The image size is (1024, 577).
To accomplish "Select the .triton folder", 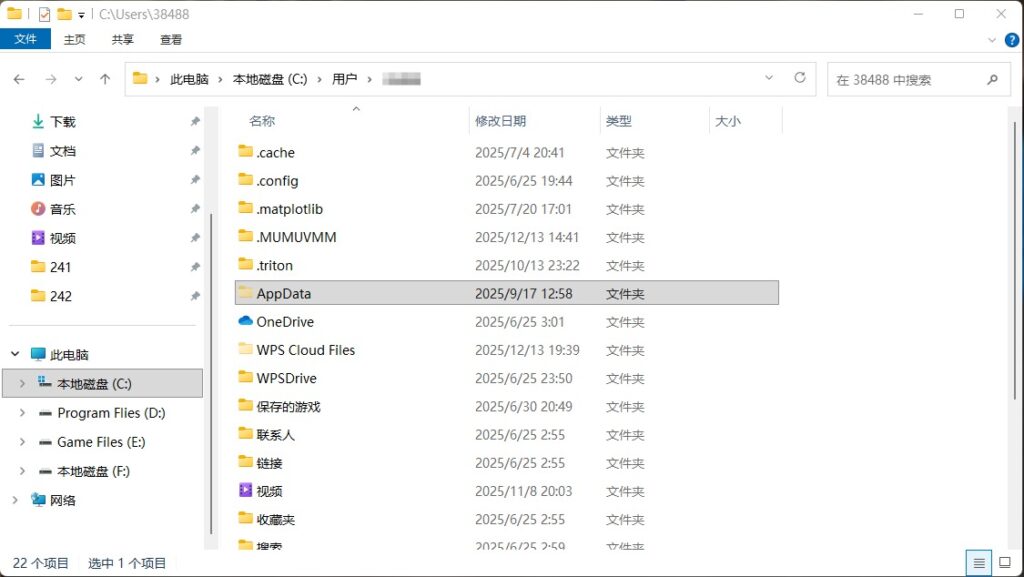I will pos(274,265).
